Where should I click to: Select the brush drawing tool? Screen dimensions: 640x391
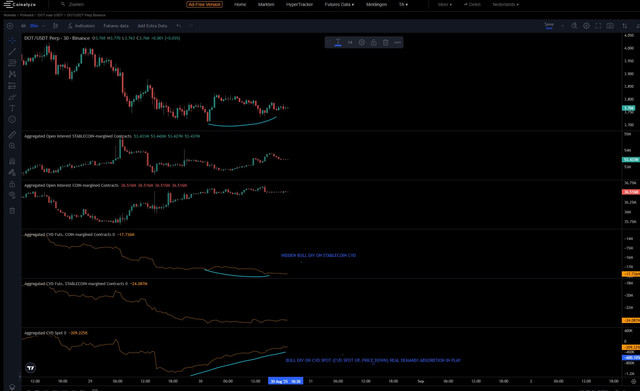12,97
